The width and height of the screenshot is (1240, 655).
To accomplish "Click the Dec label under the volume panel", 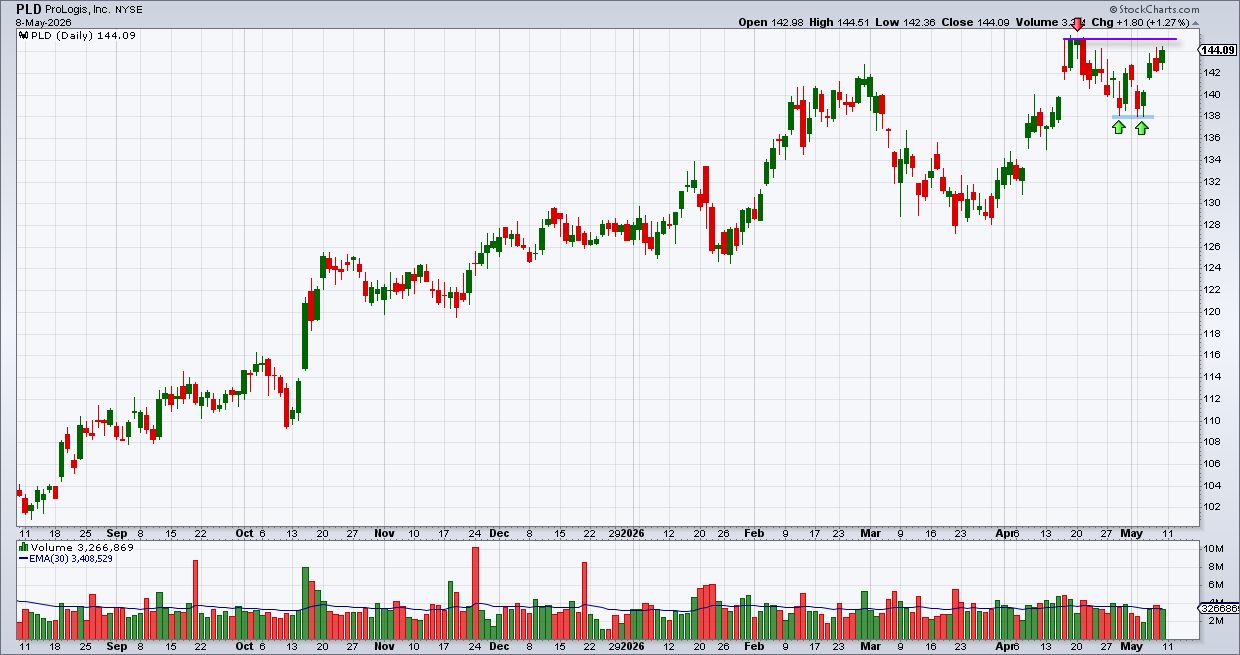I will point(499,647).
